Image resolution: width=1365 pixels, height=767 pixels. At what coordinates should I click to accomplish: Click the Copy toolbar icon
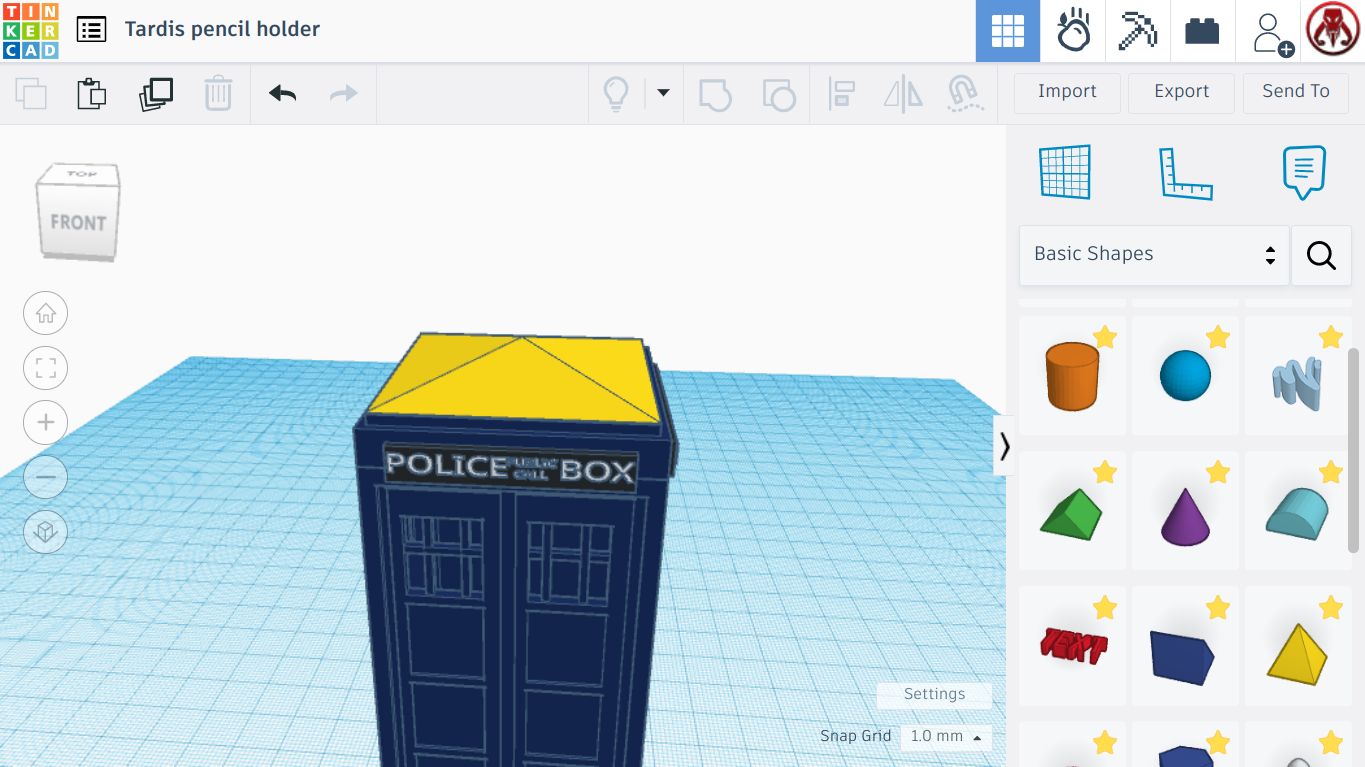pyautogui.click(x=31, y=94)
